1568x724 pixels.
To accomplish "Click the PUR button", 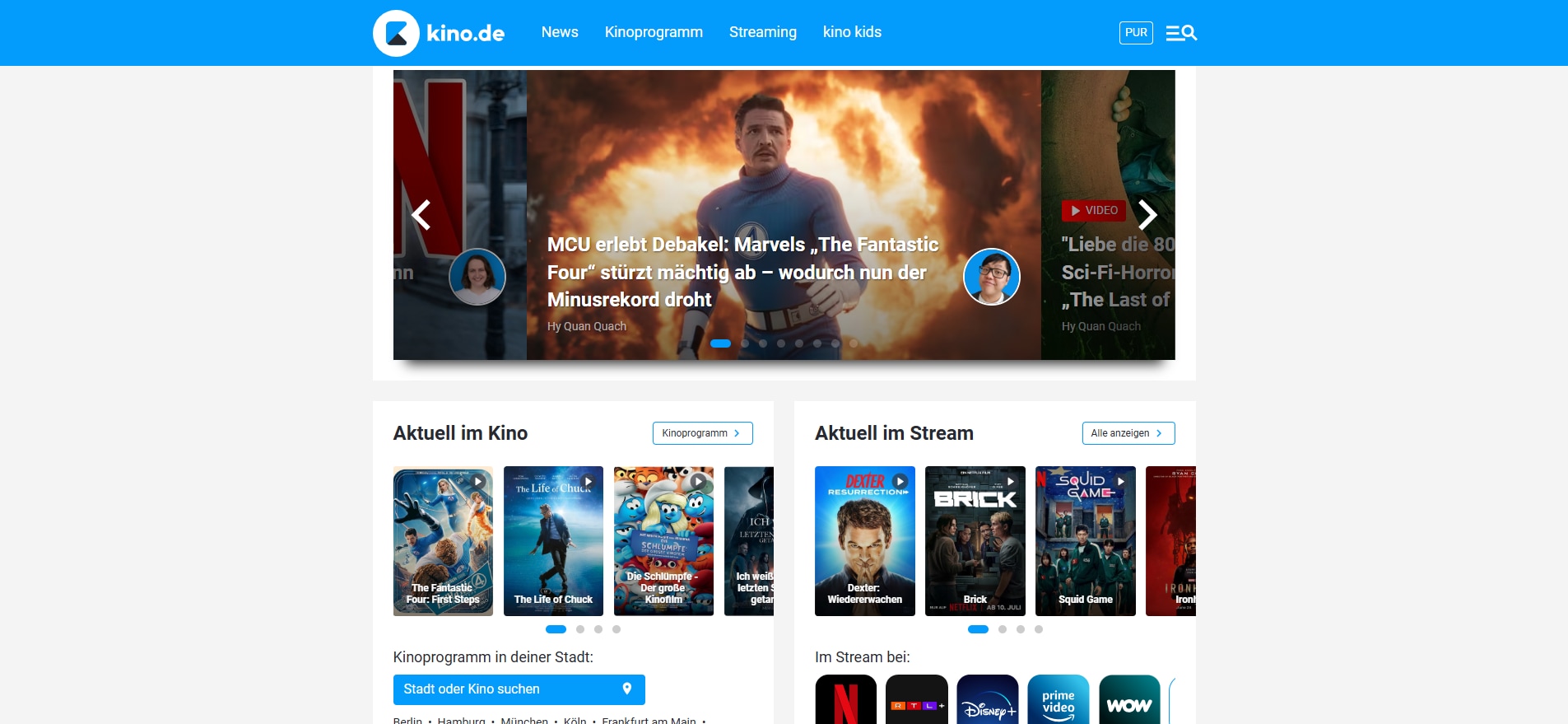I will point(1136,33).
